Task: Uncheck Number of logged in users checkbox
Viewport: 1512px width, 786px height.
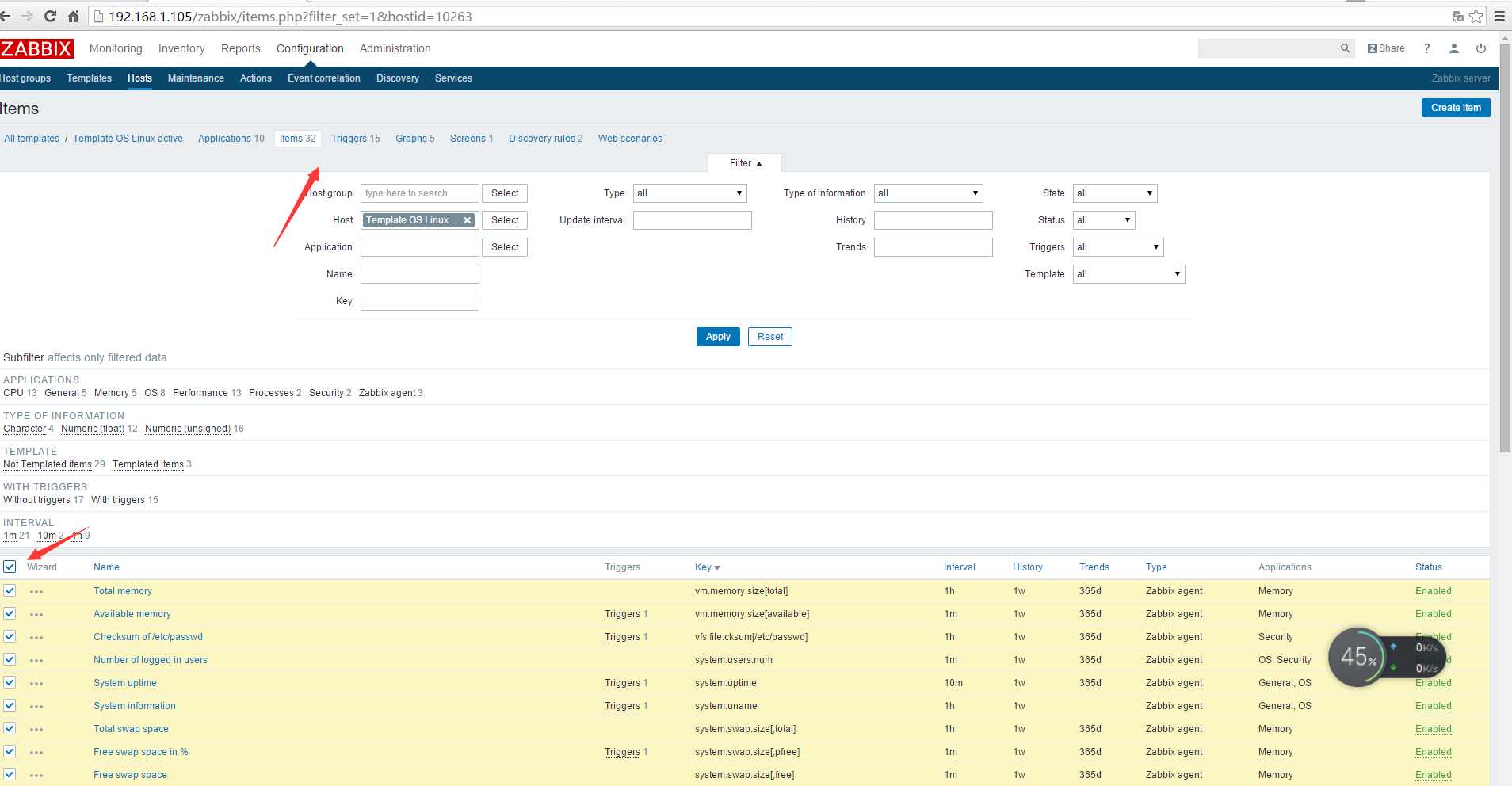Action: coord(10,659)
